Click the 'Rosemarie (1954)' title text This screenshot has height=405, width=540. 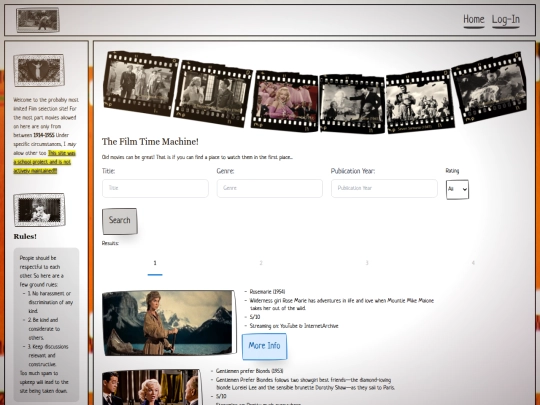pos(267,292)
